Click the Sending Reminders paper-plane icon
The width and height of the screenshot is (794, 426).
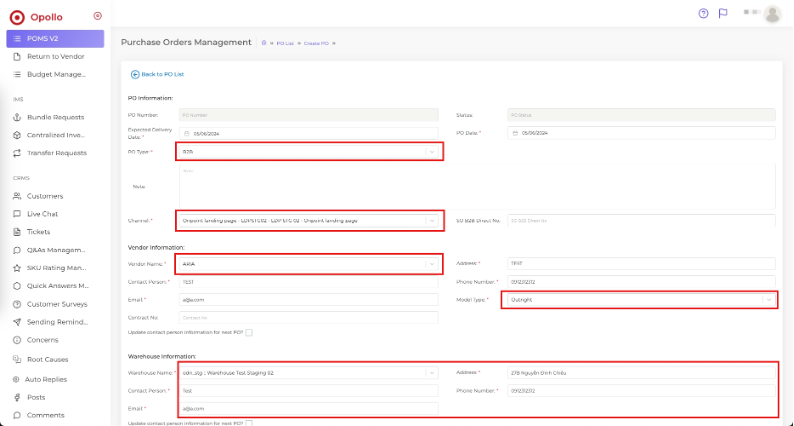tap(17, 322)
